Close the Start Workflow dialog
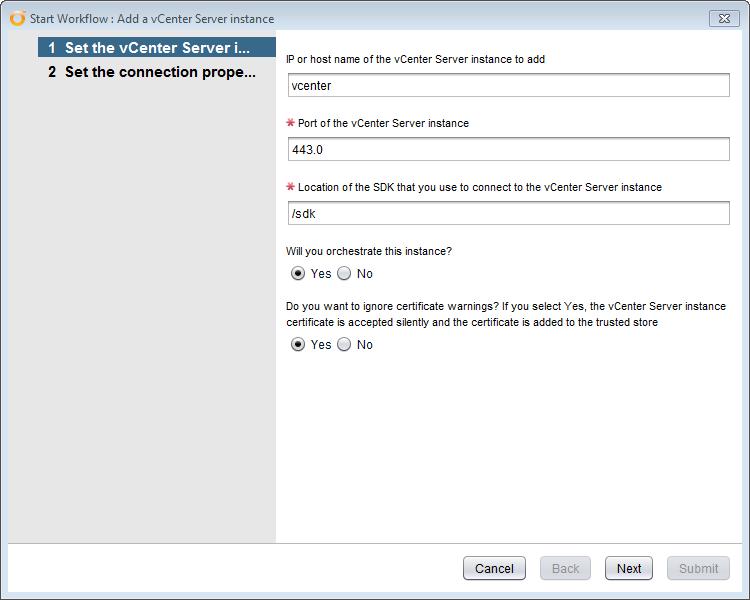This screenshot has width=750, height=600. click(x=724, y=19)
